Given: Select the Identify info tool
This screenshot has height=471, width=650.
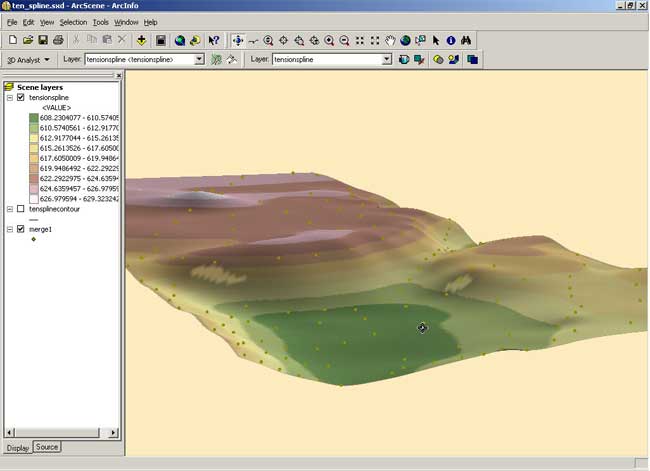Looking at the screenshot, I should point(451,40).
